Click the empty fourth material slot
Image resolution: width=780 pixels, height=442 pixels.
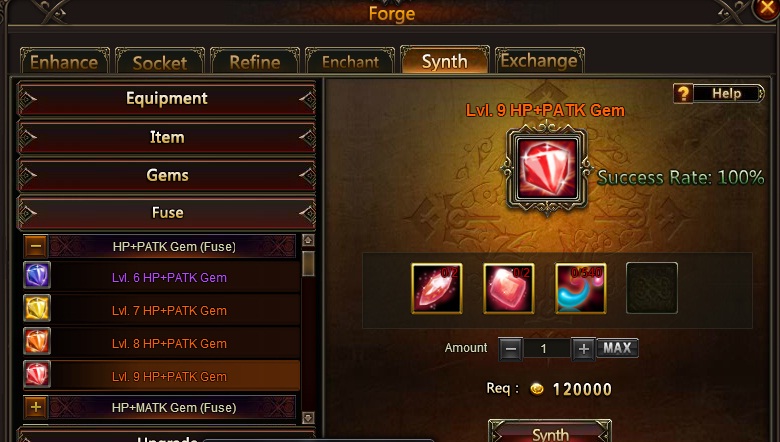[x=652, y=288]
